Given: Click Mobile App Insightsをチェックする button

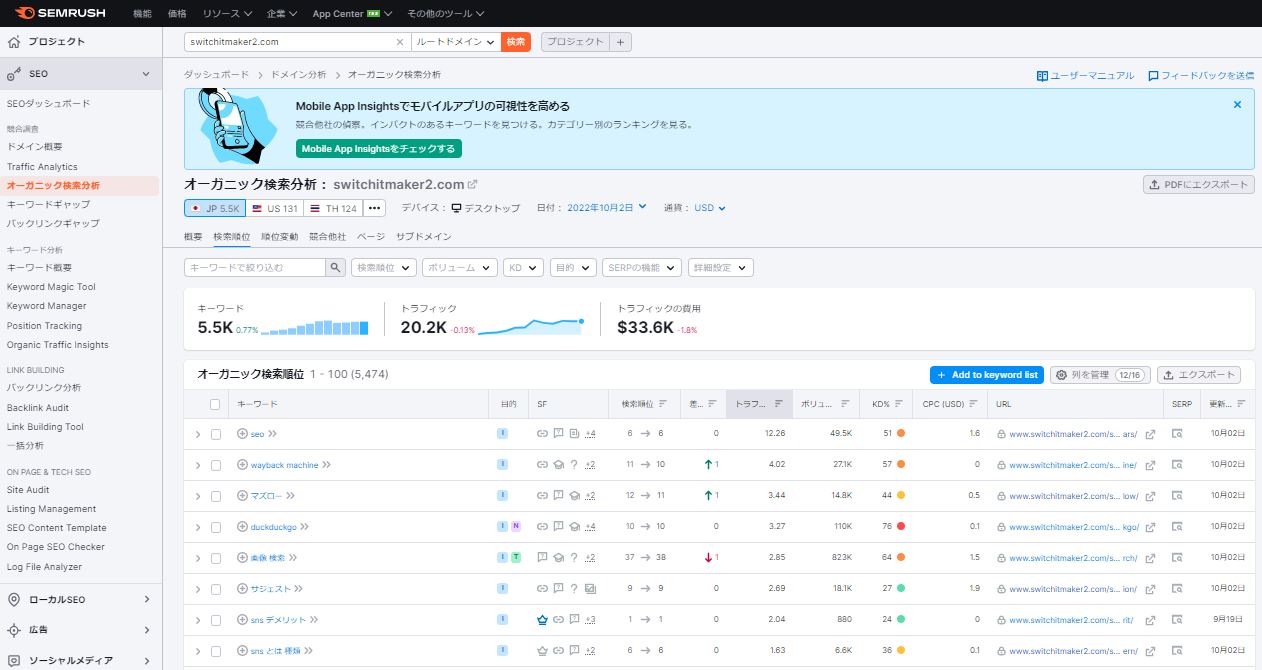Looking at the screenshot, I should [379, 148].
